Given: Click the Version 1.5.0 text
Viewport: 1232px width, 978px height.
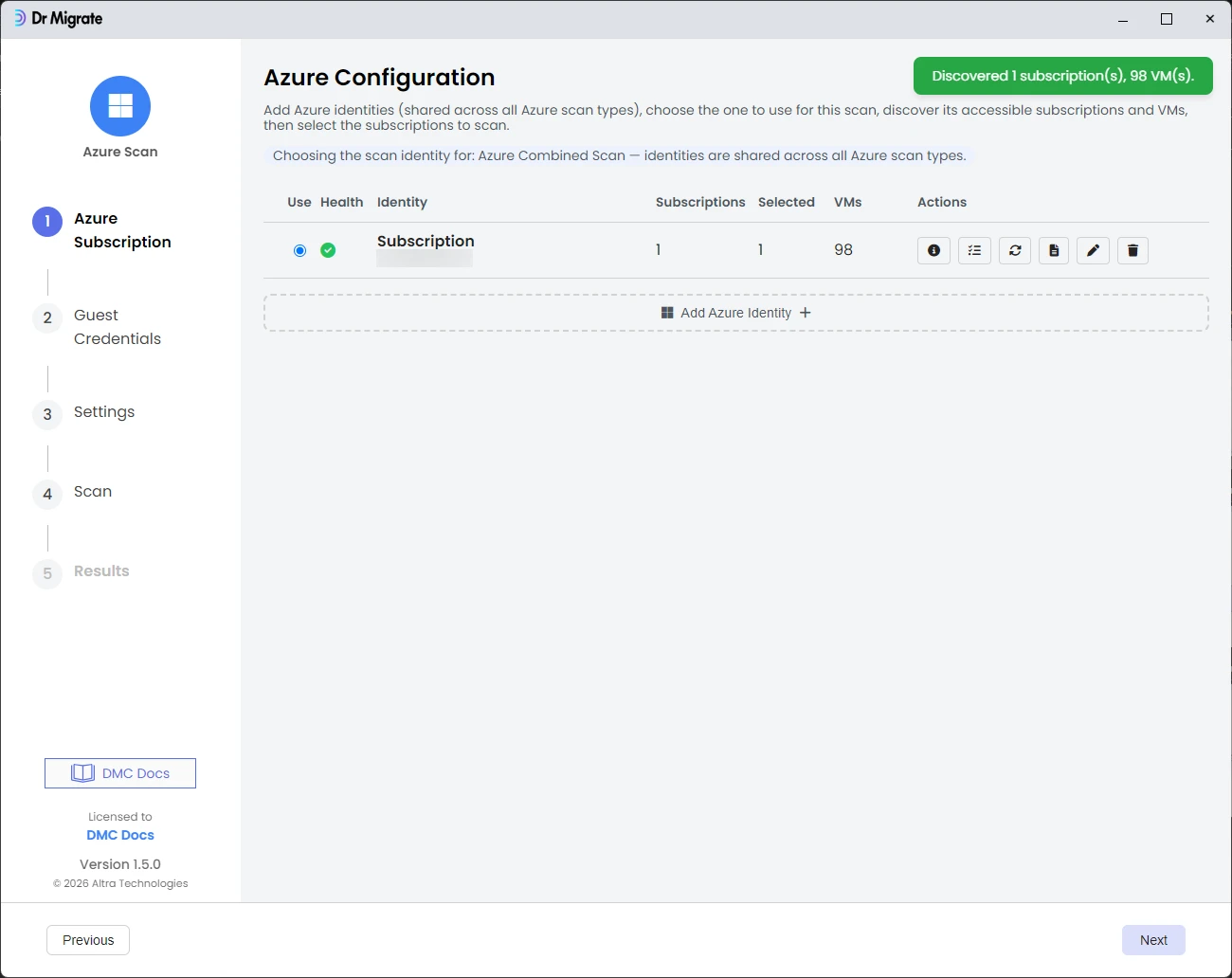Looking at the screenshot, I should [x=120, y=864].
